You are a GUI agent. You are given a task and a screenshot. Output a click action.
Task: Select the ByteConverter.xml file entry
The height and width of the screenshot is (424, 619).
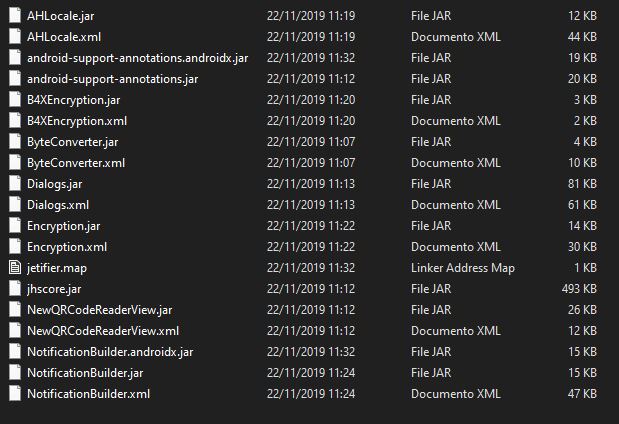[x=76, y=163]
